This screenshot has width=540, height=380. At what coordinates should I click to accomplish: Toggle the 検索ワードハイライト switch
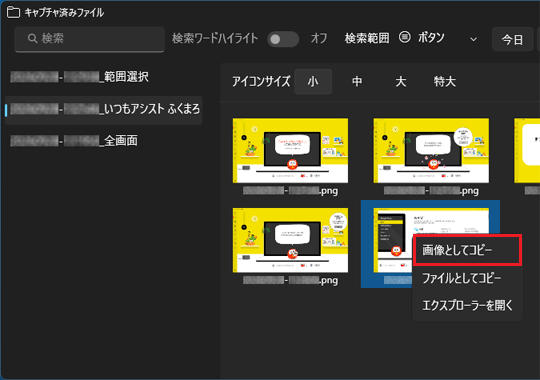pyautogui.click(x=283, y=39)
